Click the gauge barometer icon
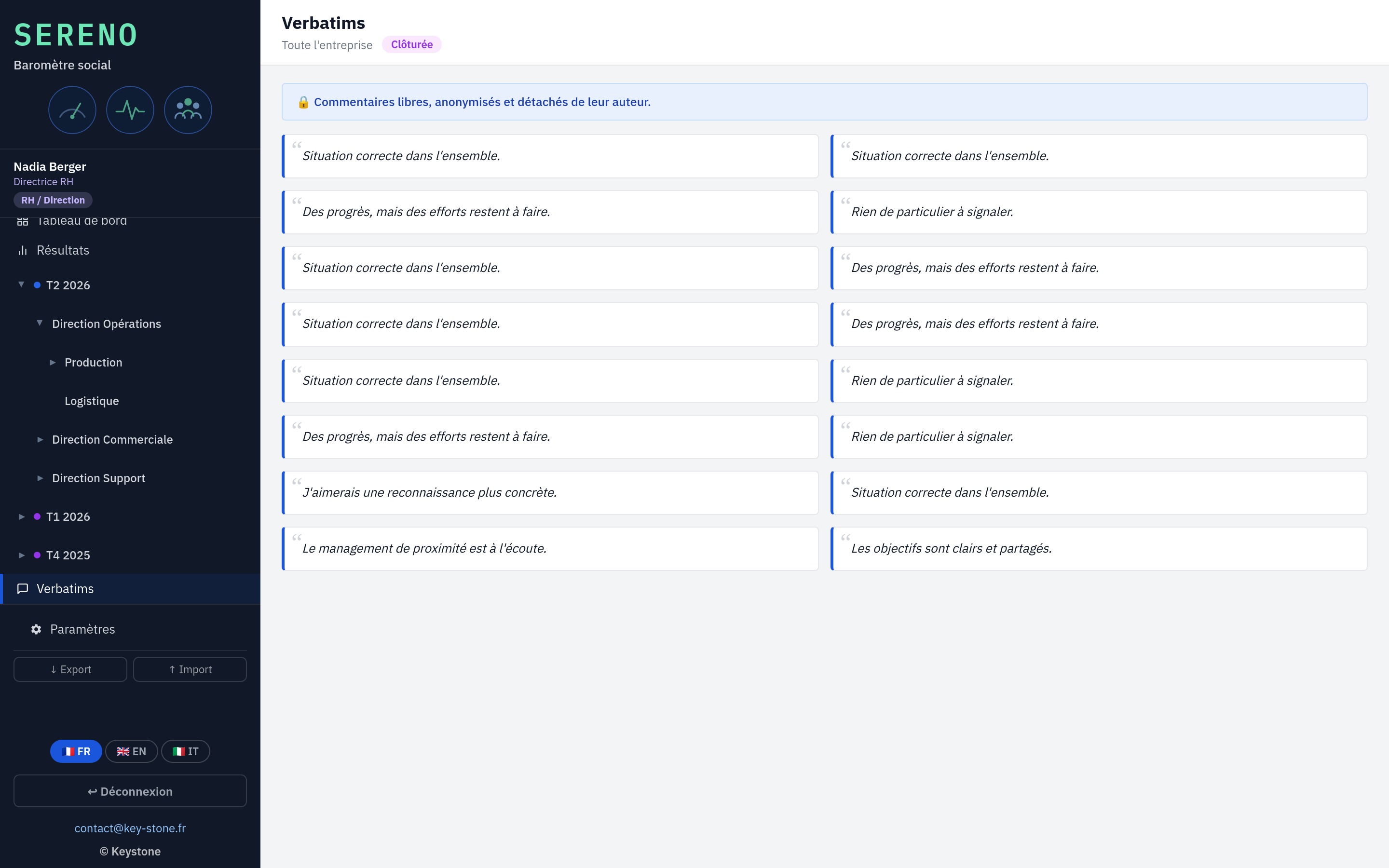The width and height of the screenshot is (1389, 868). [72, 109]
